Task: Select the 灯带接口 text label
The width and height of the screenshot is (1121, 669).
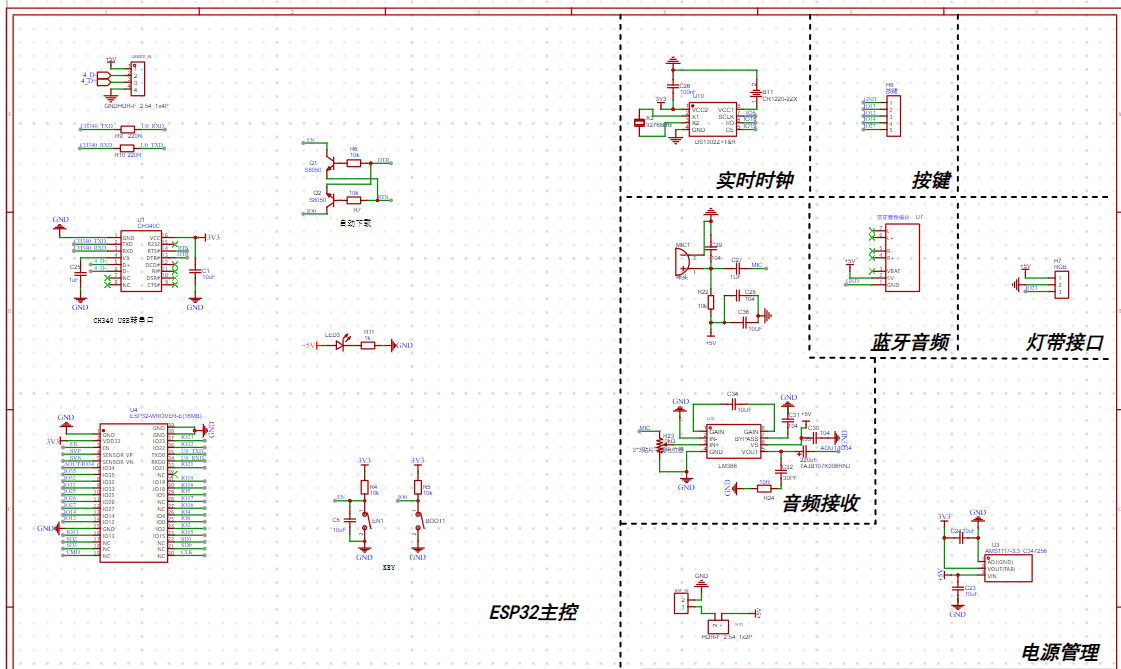Action: (1065, 342)
